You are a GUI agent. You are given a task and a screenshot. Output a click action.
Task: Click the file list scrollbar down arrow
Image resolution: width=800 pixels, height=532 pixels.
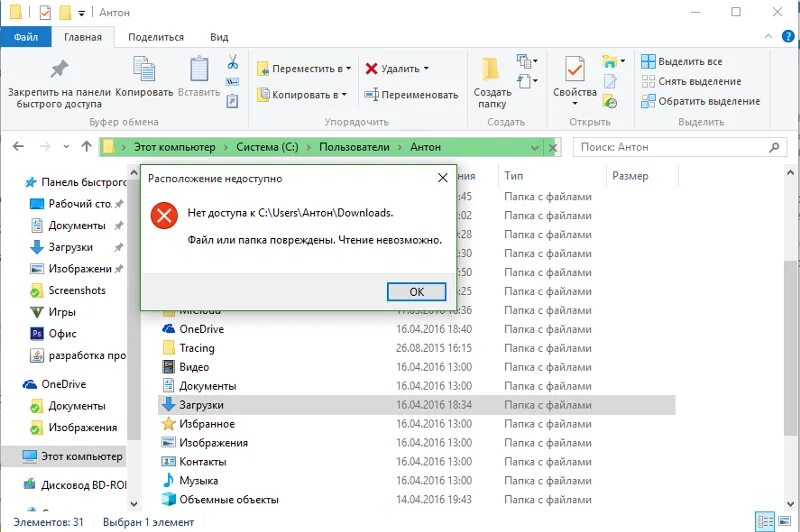[x=791, y=503]
